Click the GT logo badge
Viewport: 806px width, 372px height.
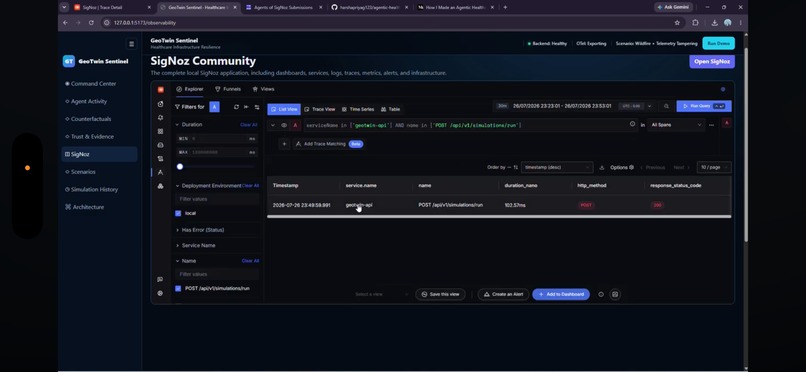click(69, 61)
